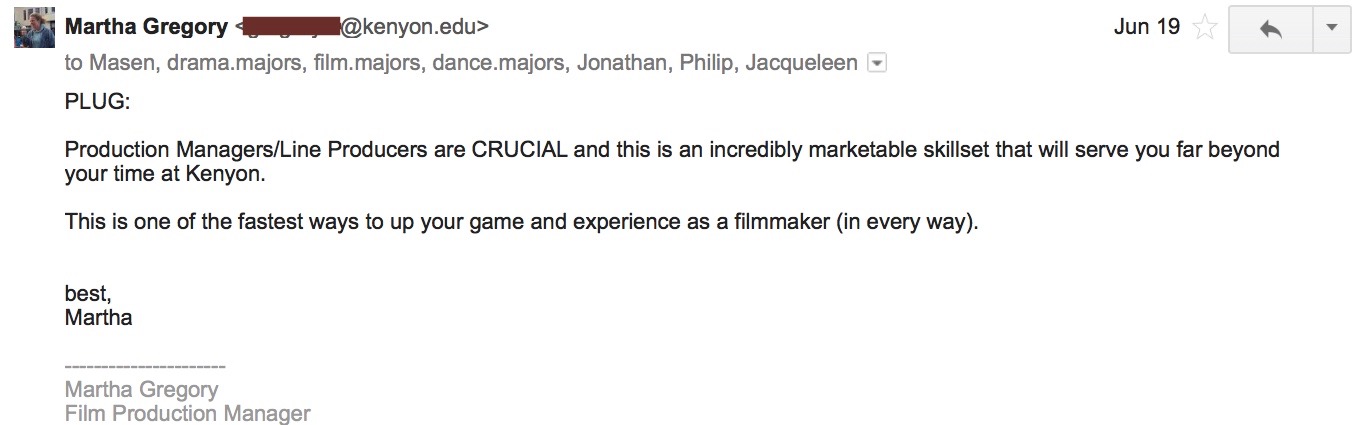This screenshot has width=1358, height=425.
Task: Click the Reply arrow button
Action: pos(1270,28)
